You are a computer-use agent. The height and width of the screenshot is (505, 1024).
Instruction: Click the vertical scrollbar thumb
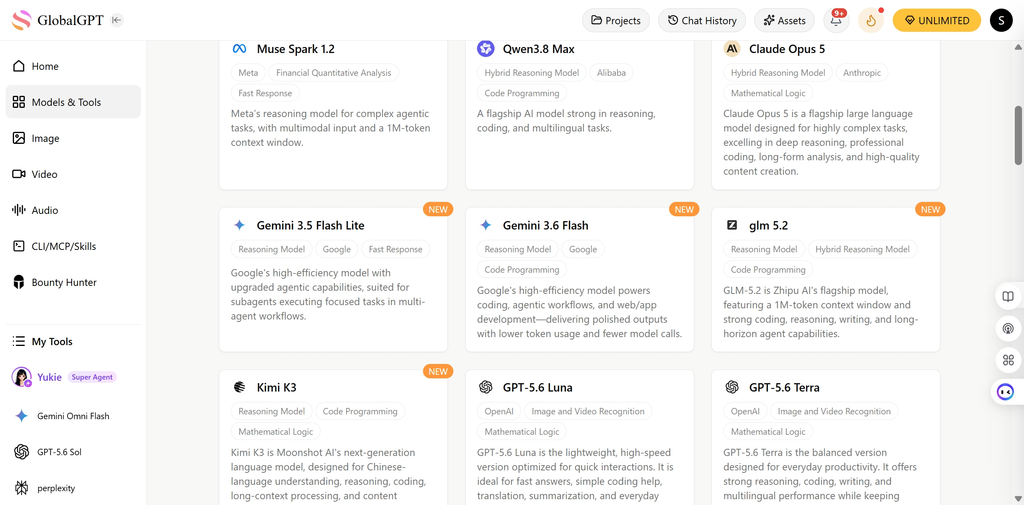[1018, 135]
